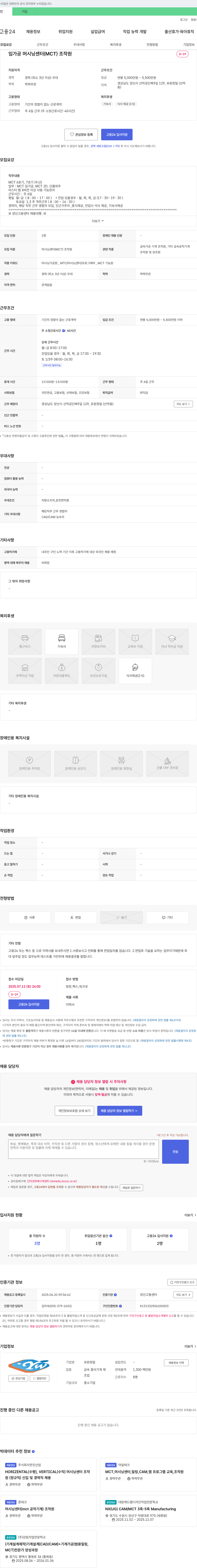Open 더보기 for 입사지원 현황
Viewport: 197px width, 1568px height.
pos(190,1215)
